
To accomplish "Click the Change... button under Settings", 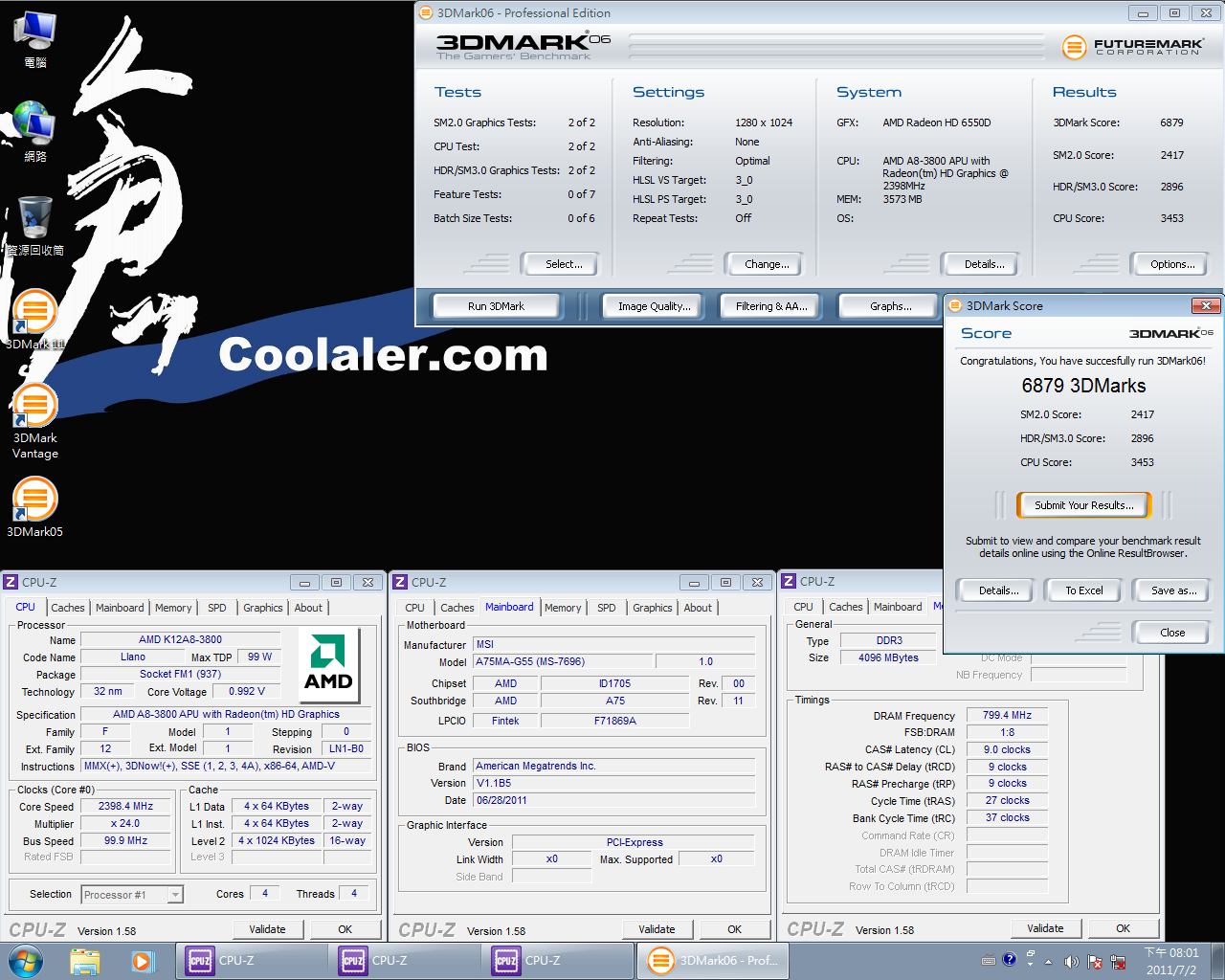I will pyautogui.click(x=763, y=264).
